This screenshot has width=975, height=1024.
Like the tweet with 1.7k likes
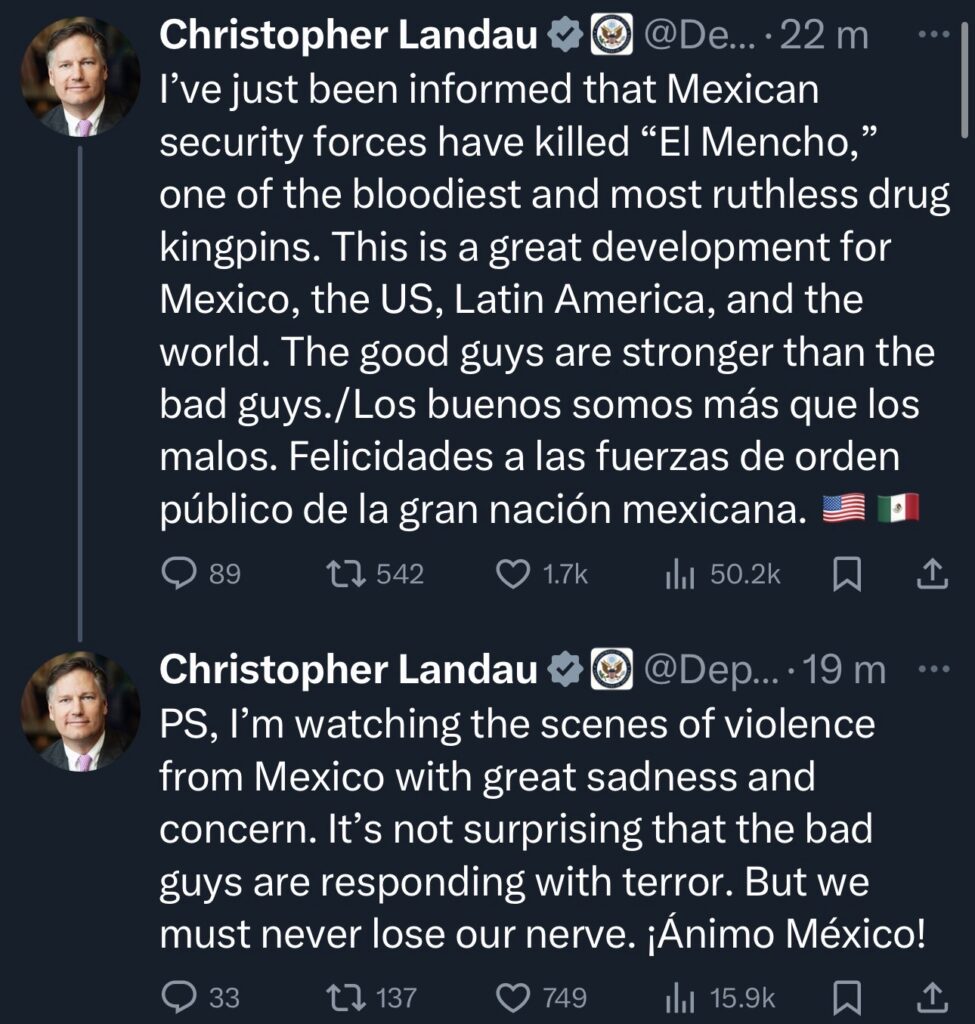[x=513, y=574]
